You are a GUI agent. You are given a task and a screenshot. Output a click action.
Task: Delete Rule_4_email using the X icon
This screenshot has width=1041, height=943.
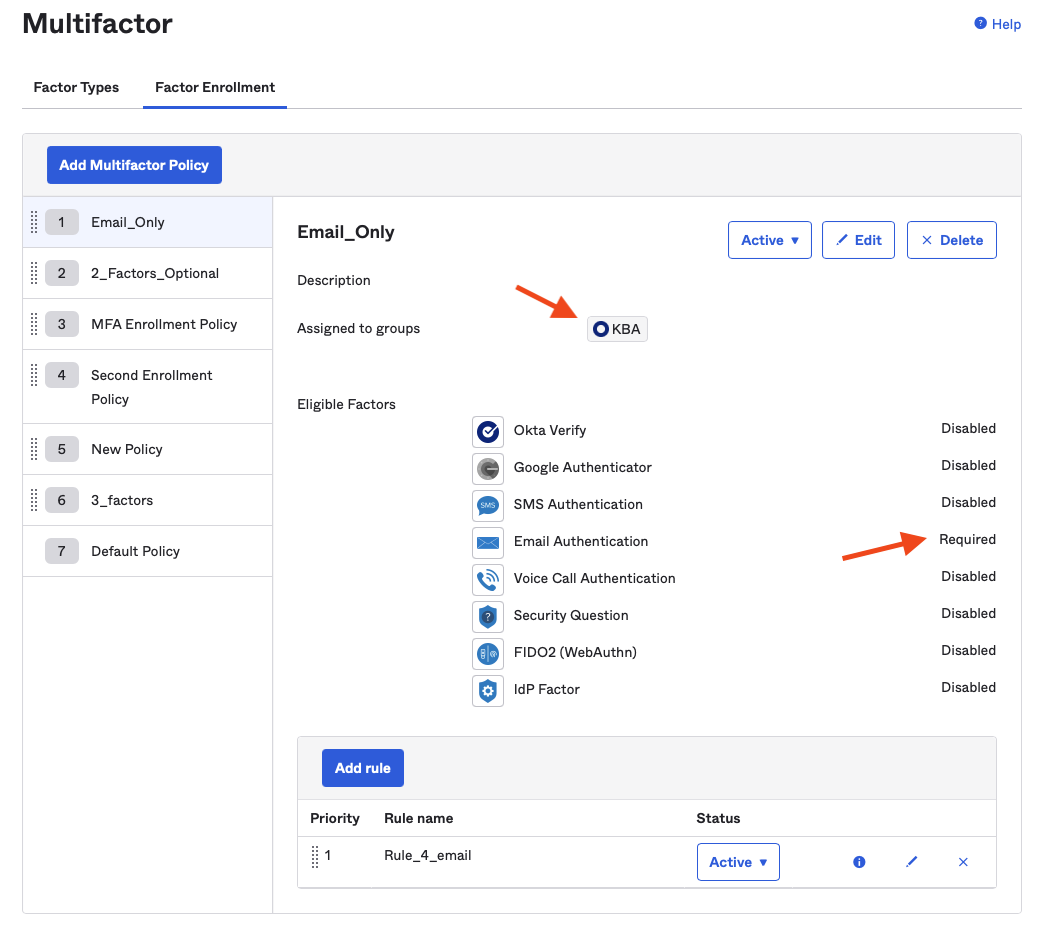click(963, 862)
